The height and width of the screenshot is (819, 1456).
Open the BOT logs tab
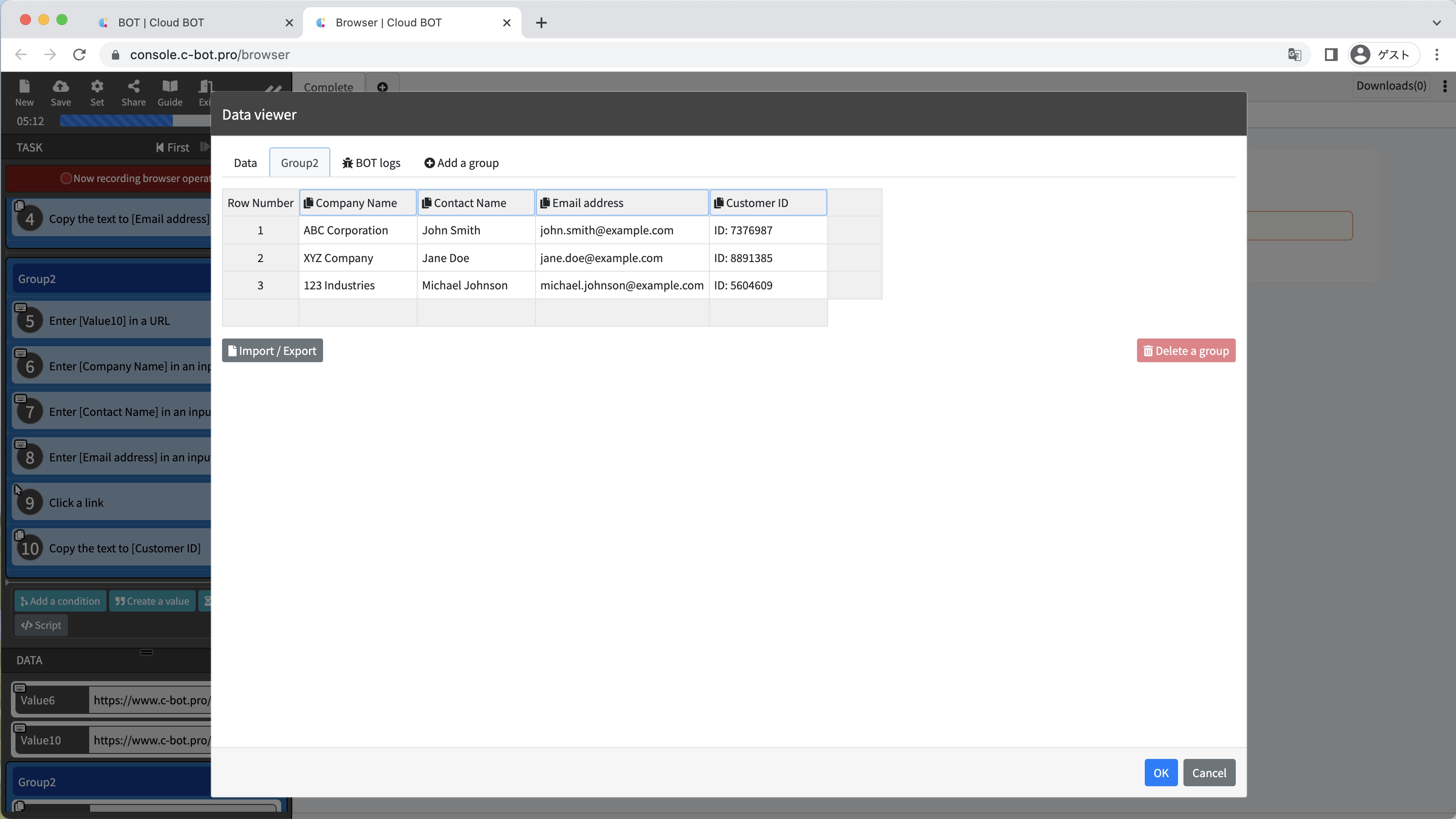371,163
